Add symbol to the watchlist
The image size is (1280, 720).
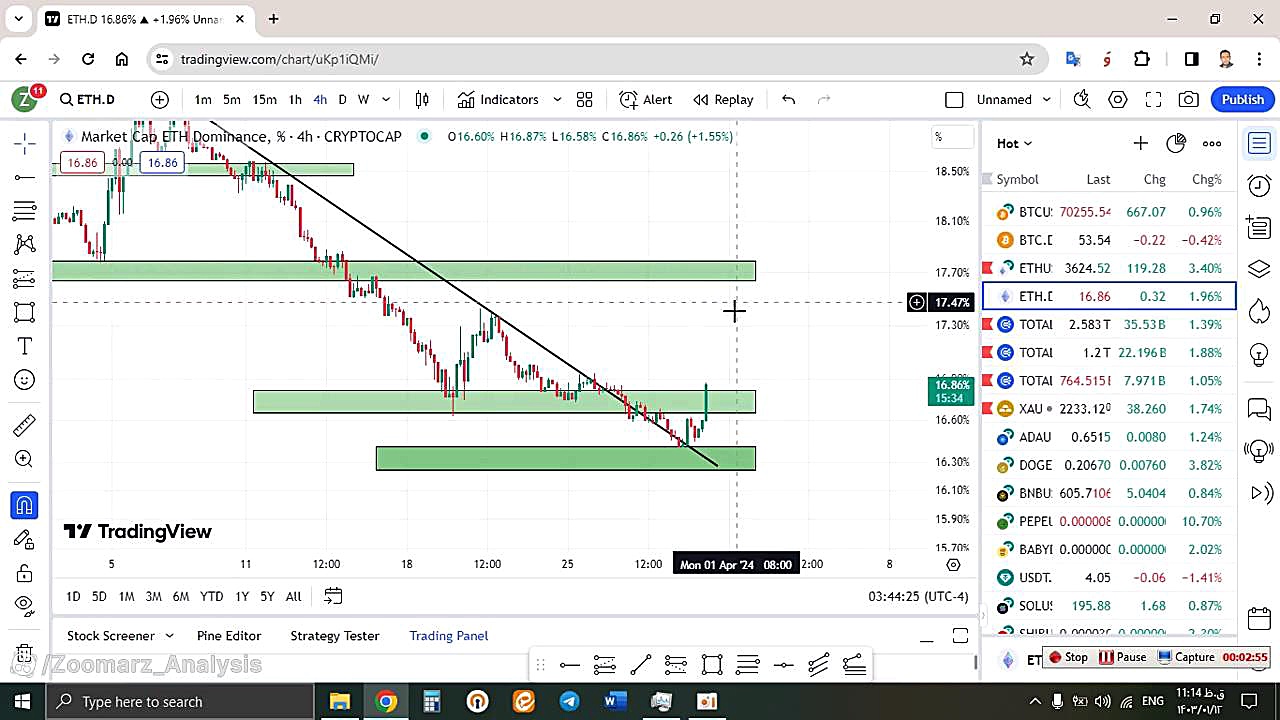(1140, 143)
